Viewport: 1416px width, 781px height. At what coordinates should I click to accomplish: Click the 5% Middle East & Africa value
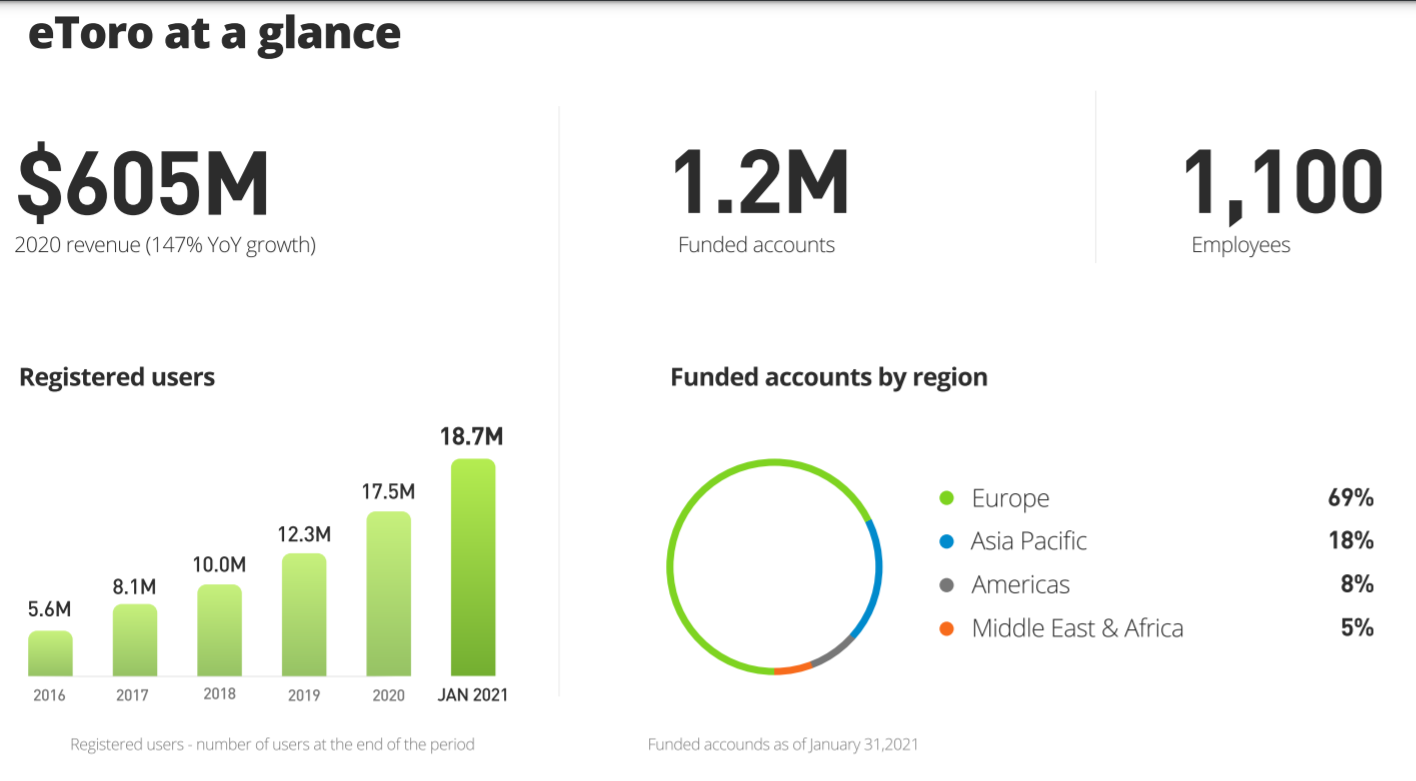coord(1357,629)
